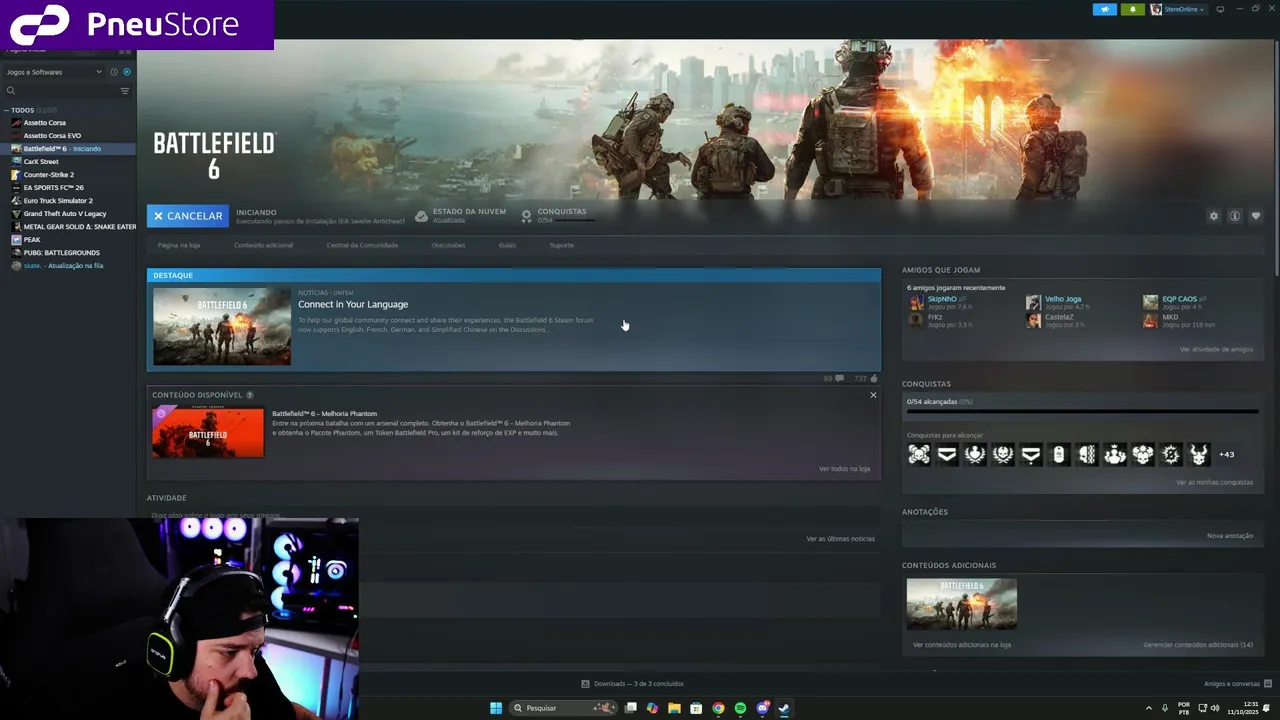Click the Cancelar launch button

pyautogui.click(x=188, y=216)
